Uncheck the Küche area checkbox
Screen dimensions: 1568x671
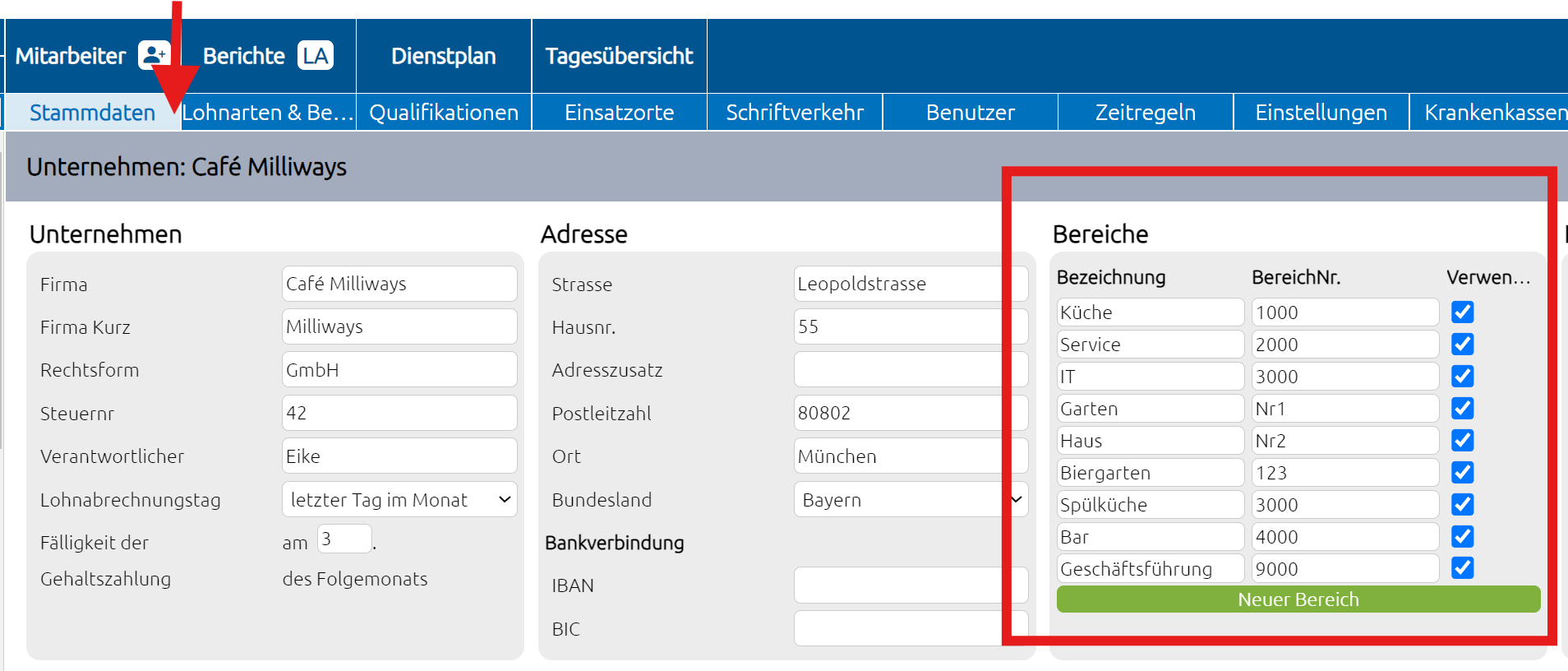(x=1462, y=312)
